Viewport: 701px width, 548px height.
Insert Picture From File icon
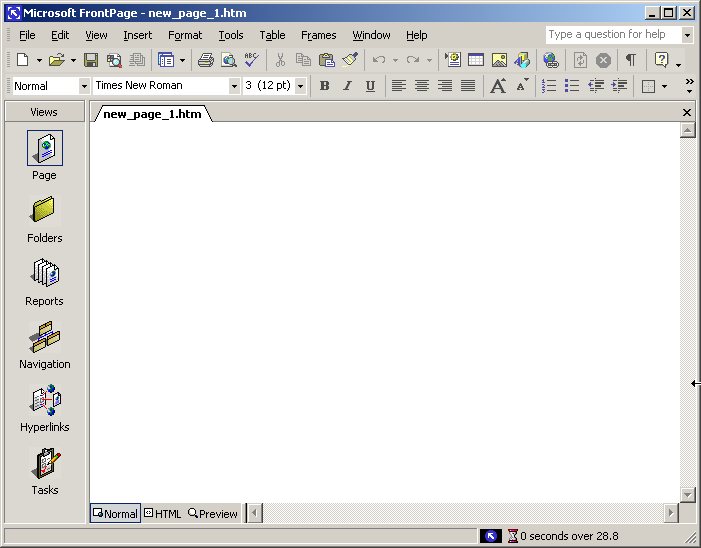(499, 59)
